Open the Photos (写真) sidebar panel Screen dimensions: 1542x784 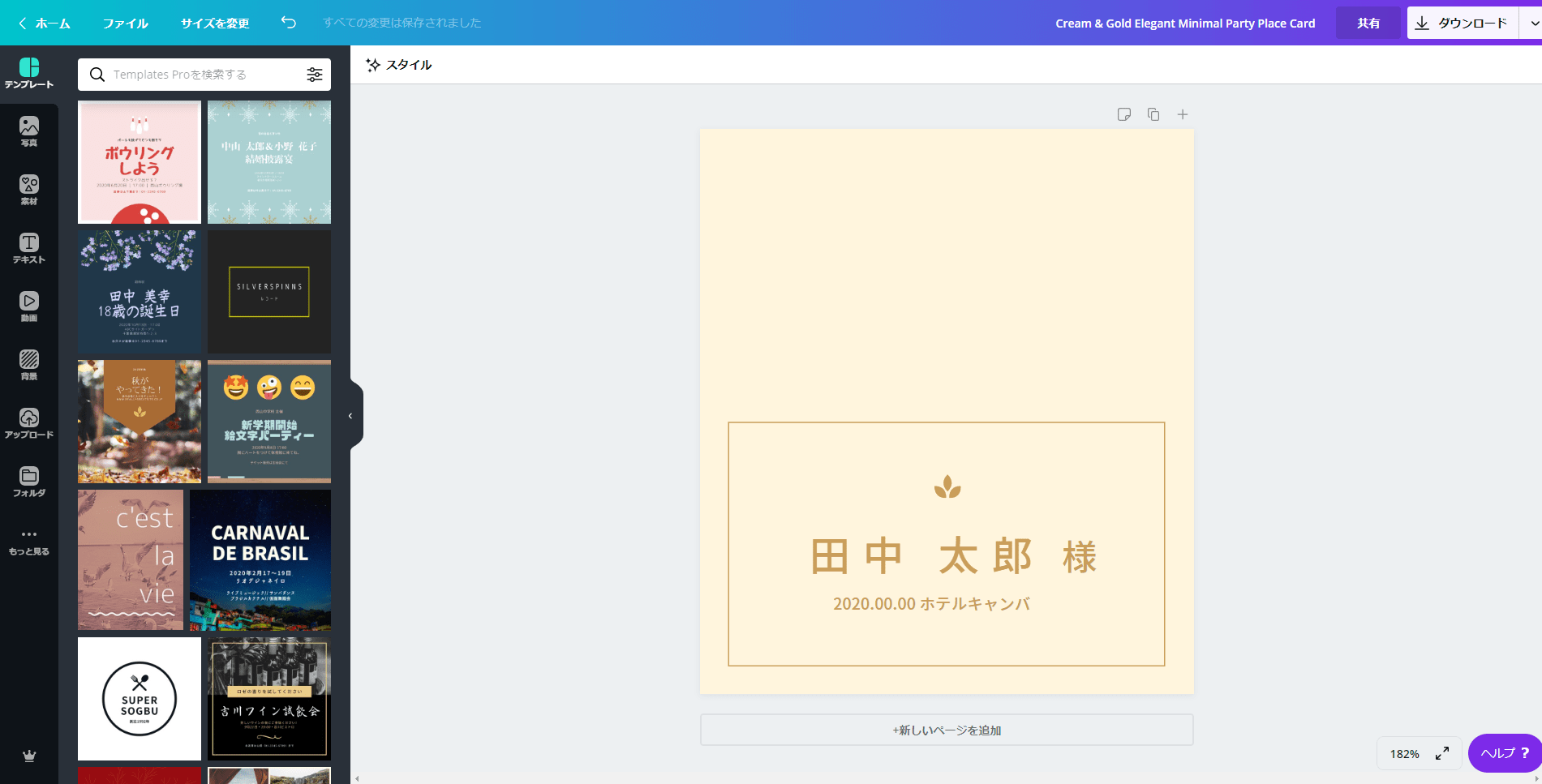point(29,131)
